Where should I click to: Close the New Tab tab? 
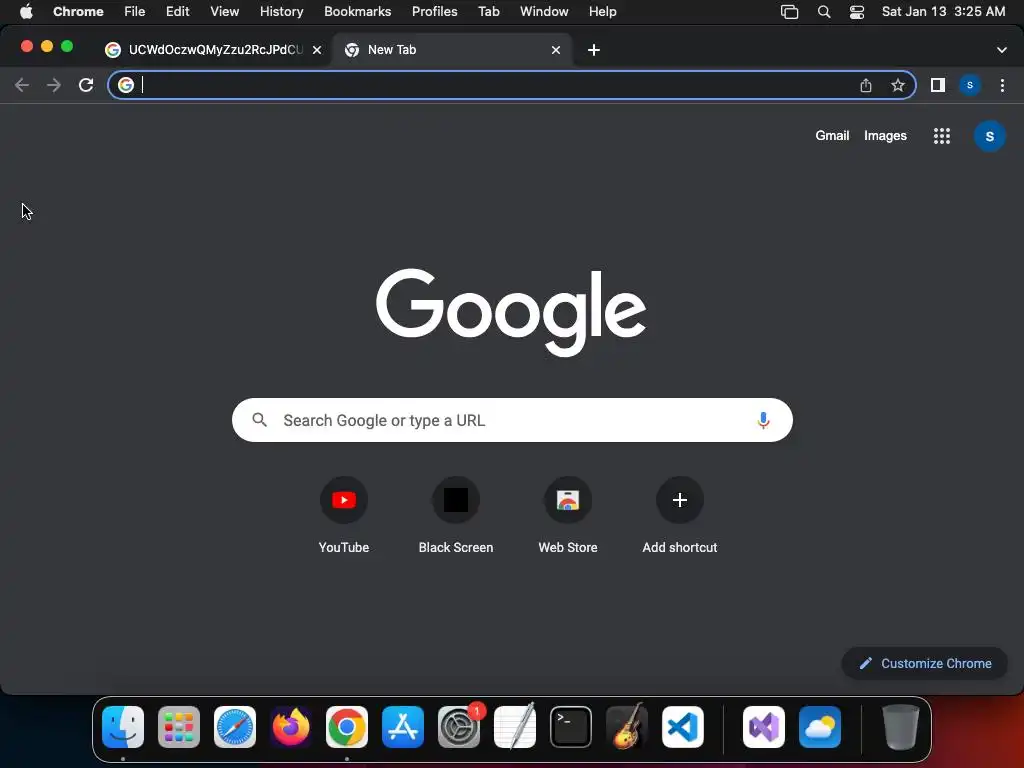556,50
